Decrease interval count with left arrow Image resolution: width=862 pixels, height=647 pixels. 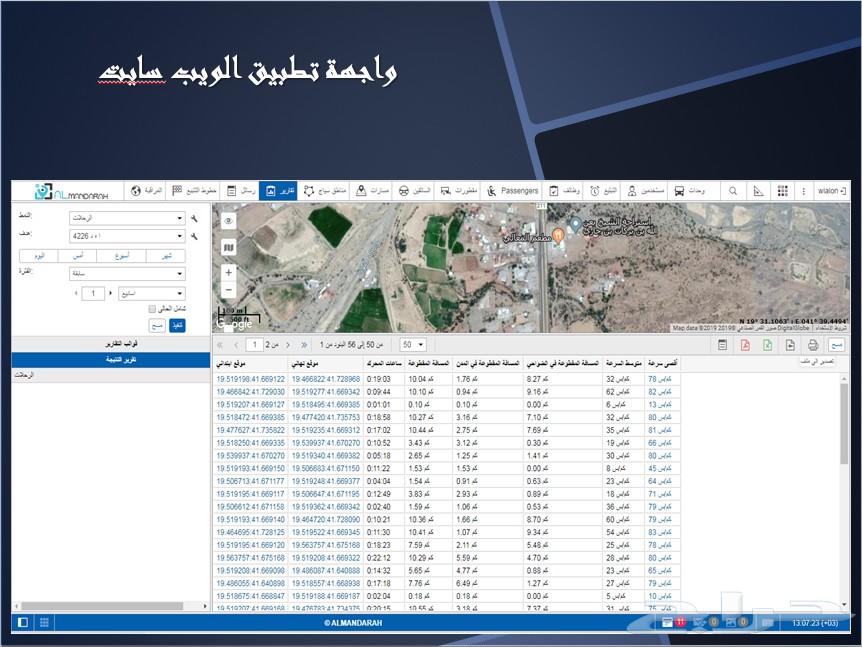[76, 293]
